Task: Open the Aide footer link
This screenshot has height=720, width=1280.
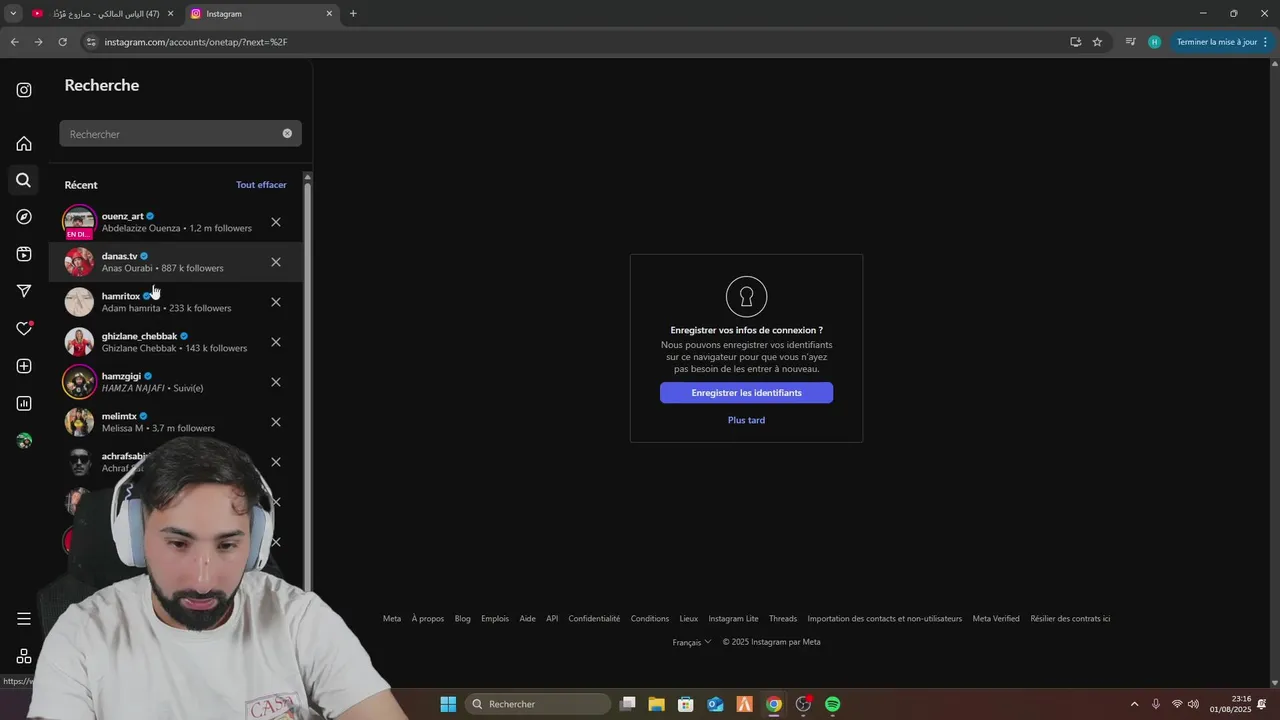Action: click(x=527, y=618)
